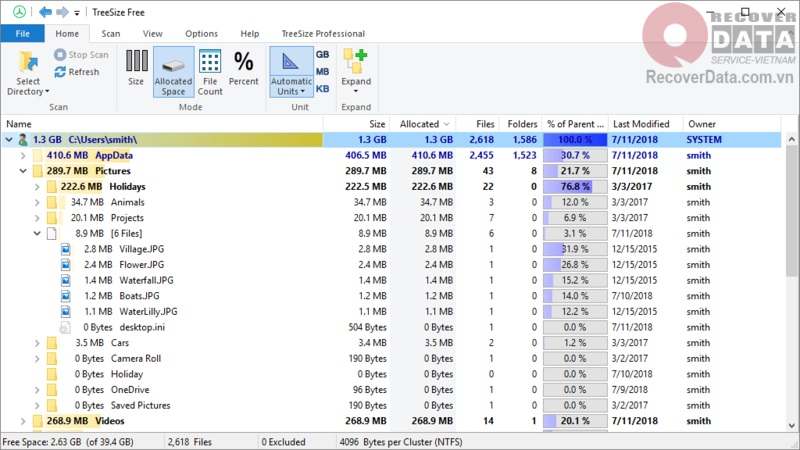This screenshot has height=450, width=800.
Task: Collapse the [6 Files] group
Action: coord(37,234)
